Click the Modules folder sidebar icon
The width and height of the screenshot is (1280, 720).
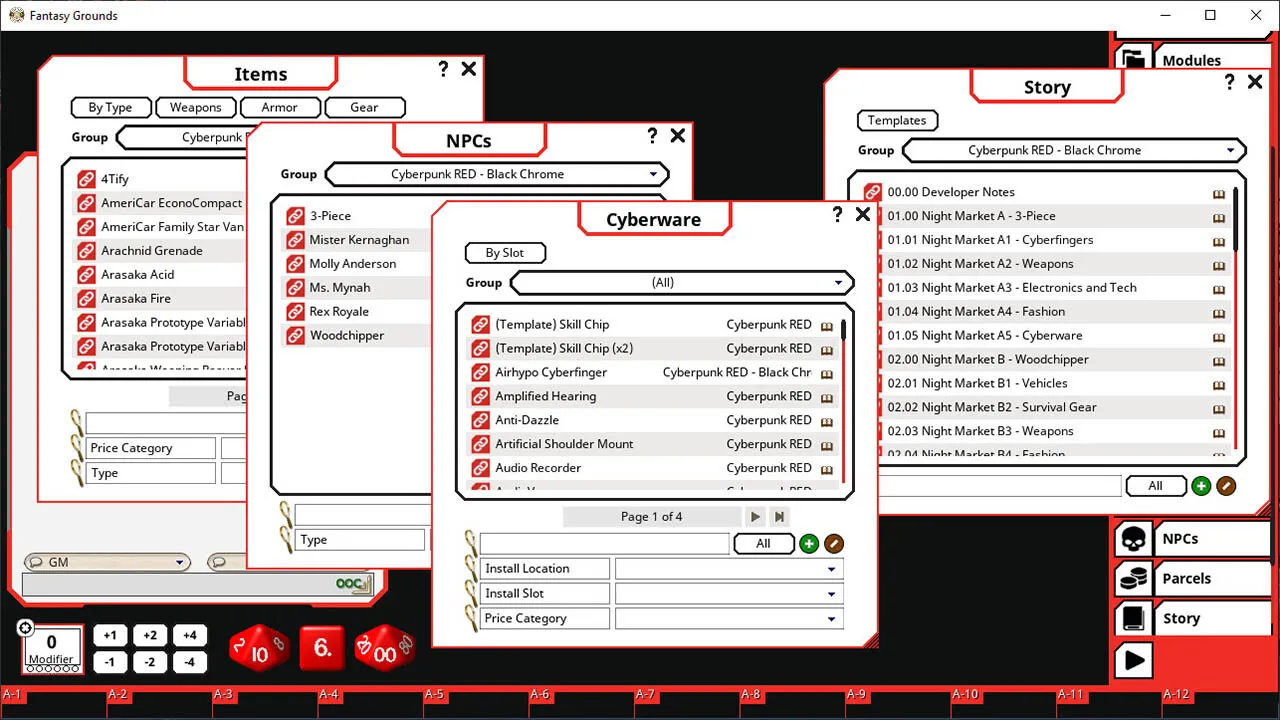tap(1132, 58)
